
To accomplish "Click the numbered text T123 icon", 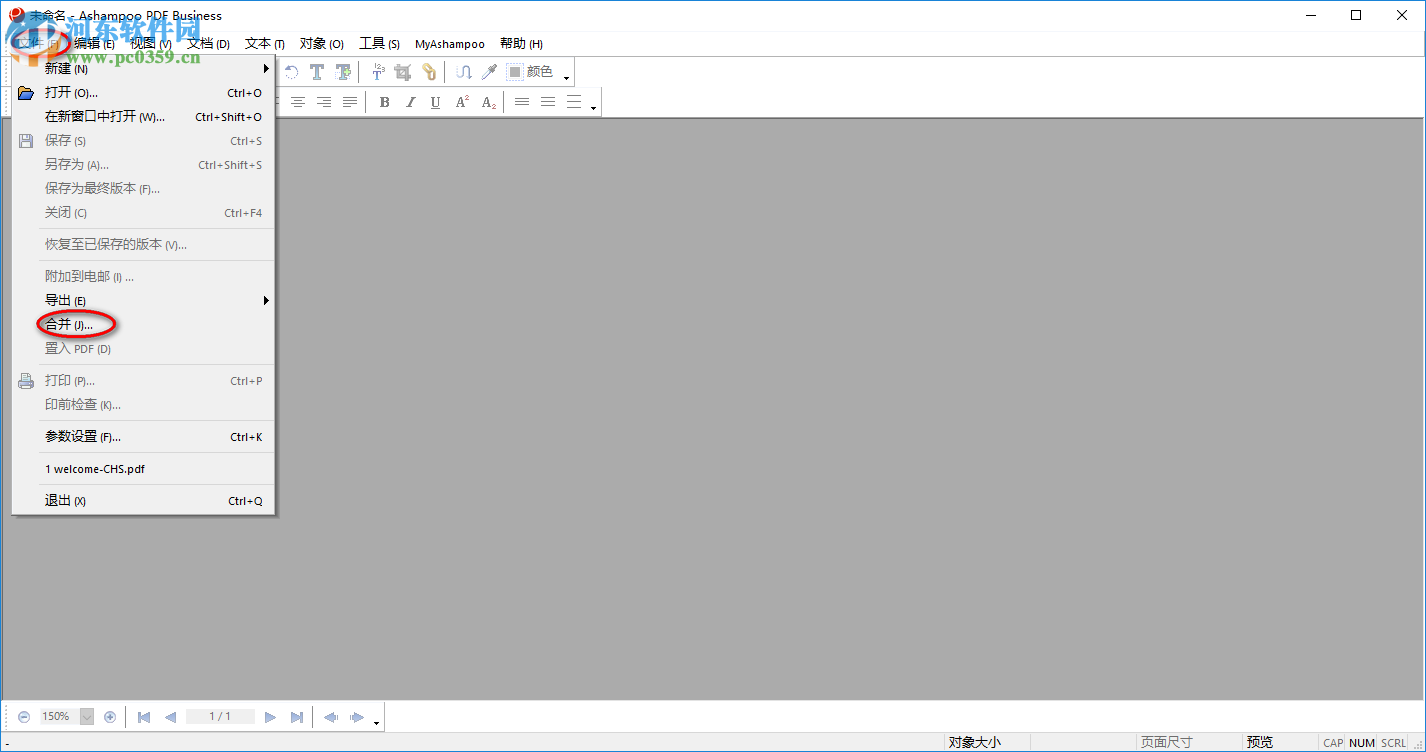I will pyautogui.click(x=378, y=72).
